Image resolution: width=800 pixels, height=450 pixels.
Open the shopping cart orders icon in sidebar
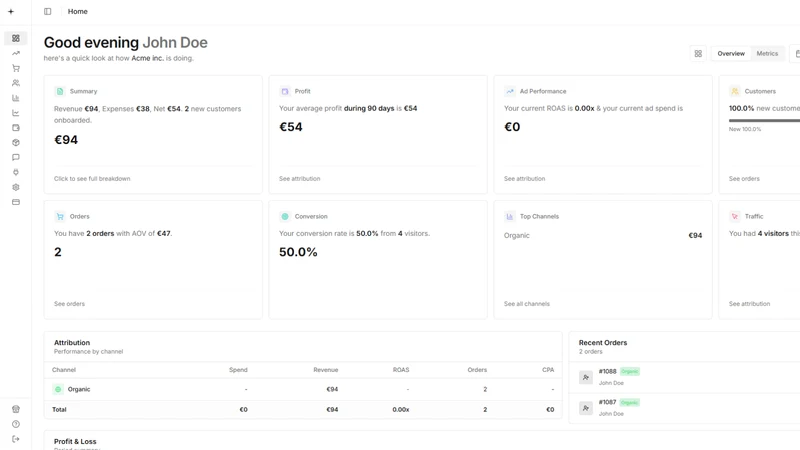[x=16, y=68]
